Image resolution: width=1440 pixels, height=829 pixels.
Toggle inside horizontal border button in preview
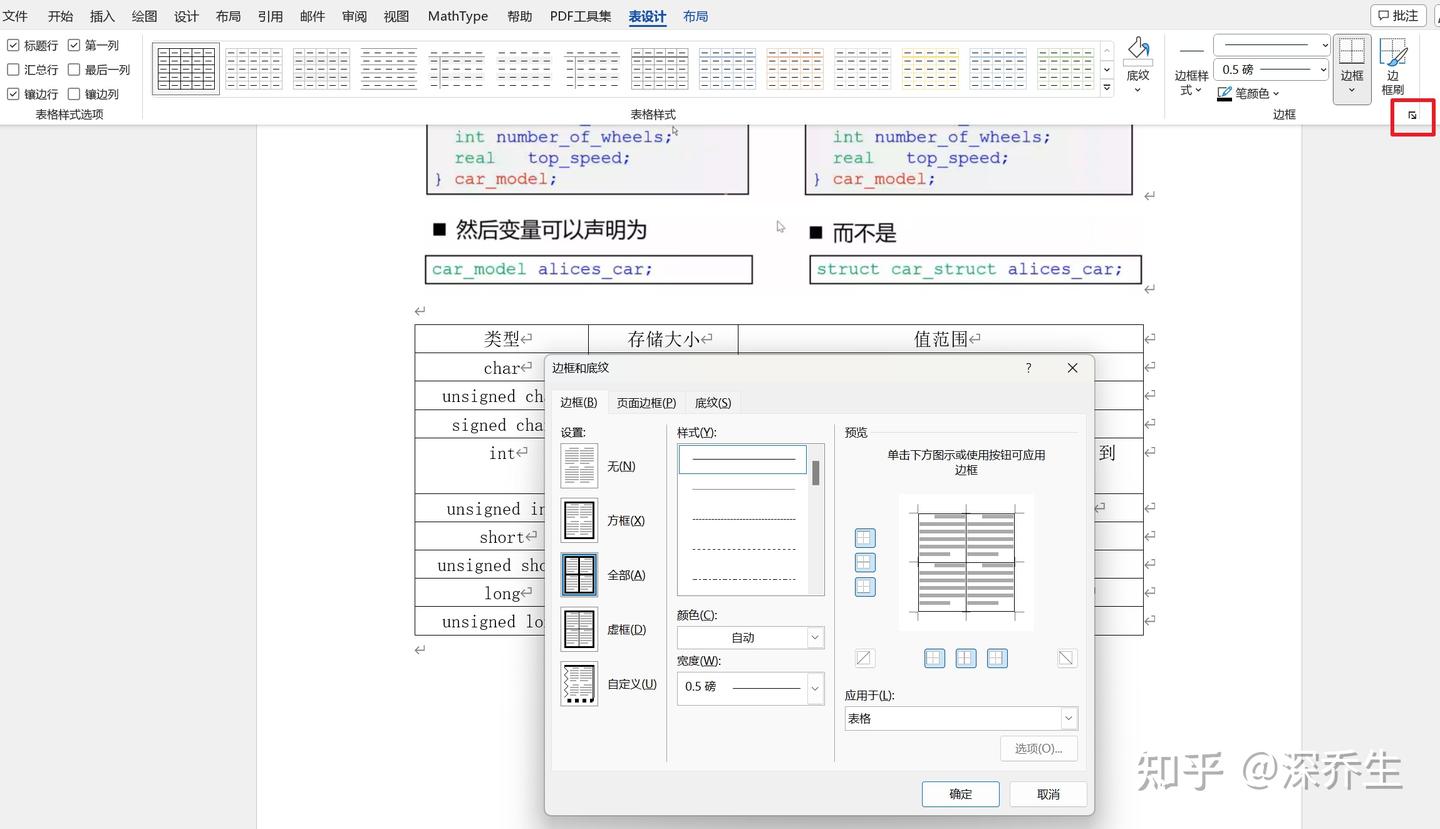[x=865, y=563]
